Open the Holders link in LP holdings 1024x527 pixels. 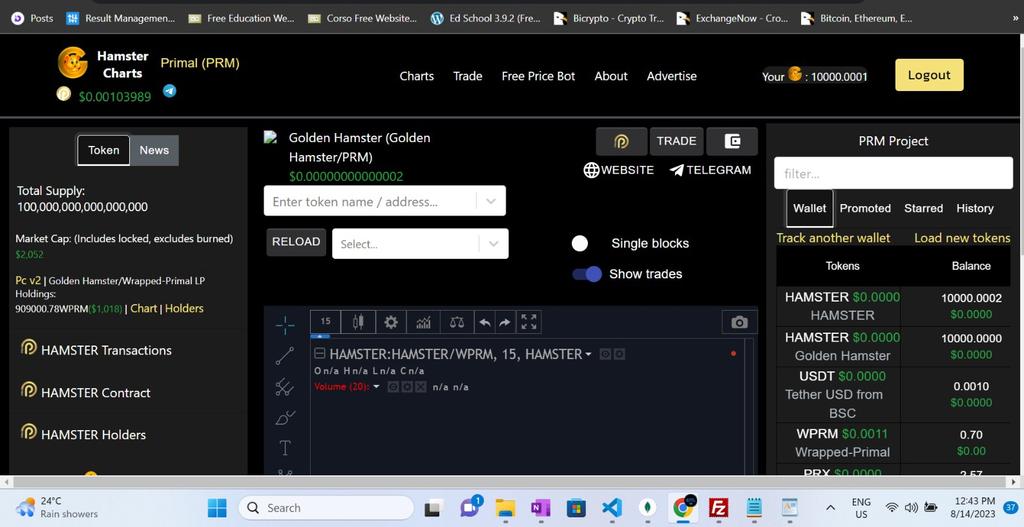[x=184, y=308]
